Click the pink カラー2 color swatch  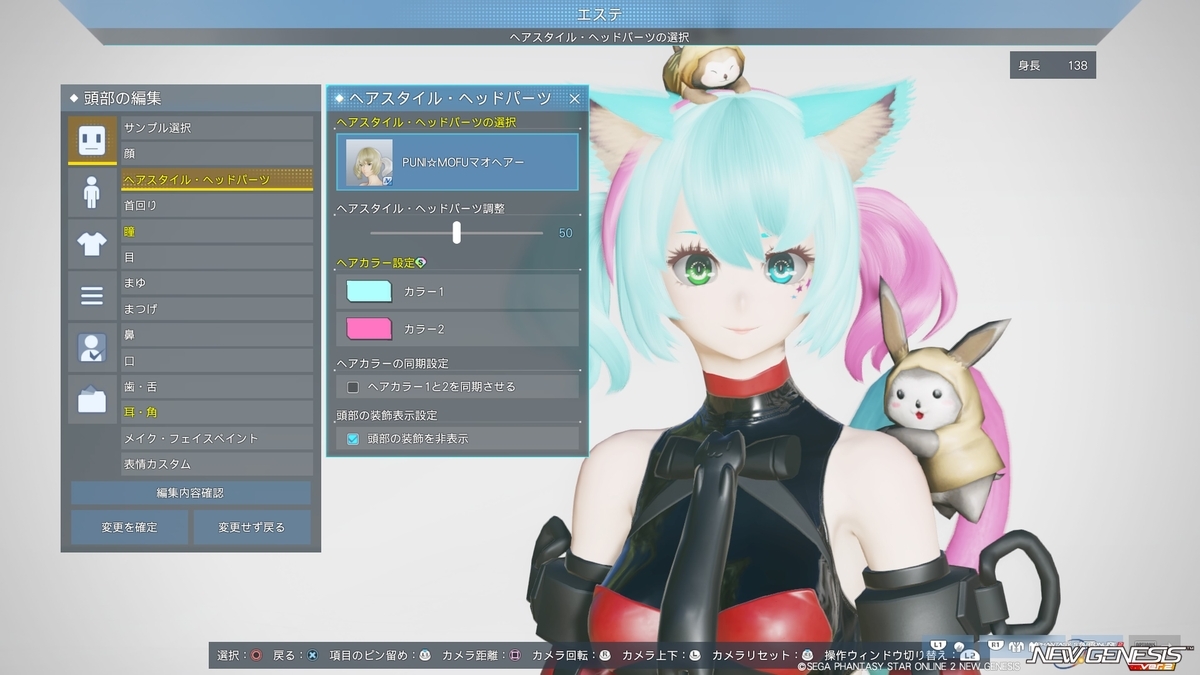369,329
